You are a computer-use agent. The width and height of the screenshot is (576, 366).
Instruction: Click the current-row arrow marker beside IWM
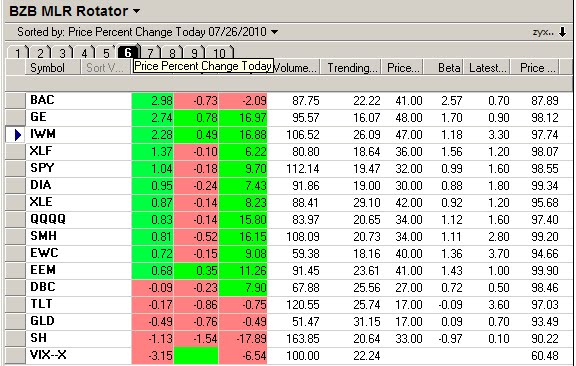[17, 135]
